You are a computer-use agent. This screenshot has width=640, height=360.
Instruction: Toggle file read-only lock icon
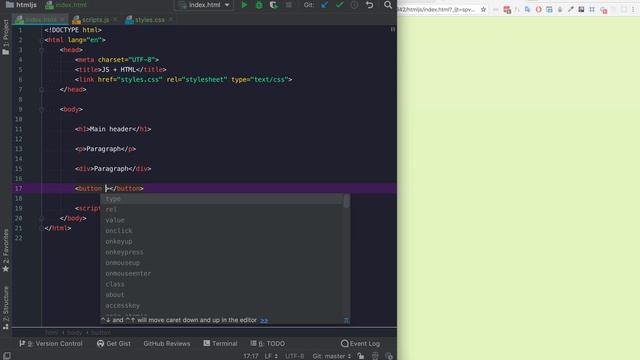pos(361,356)
